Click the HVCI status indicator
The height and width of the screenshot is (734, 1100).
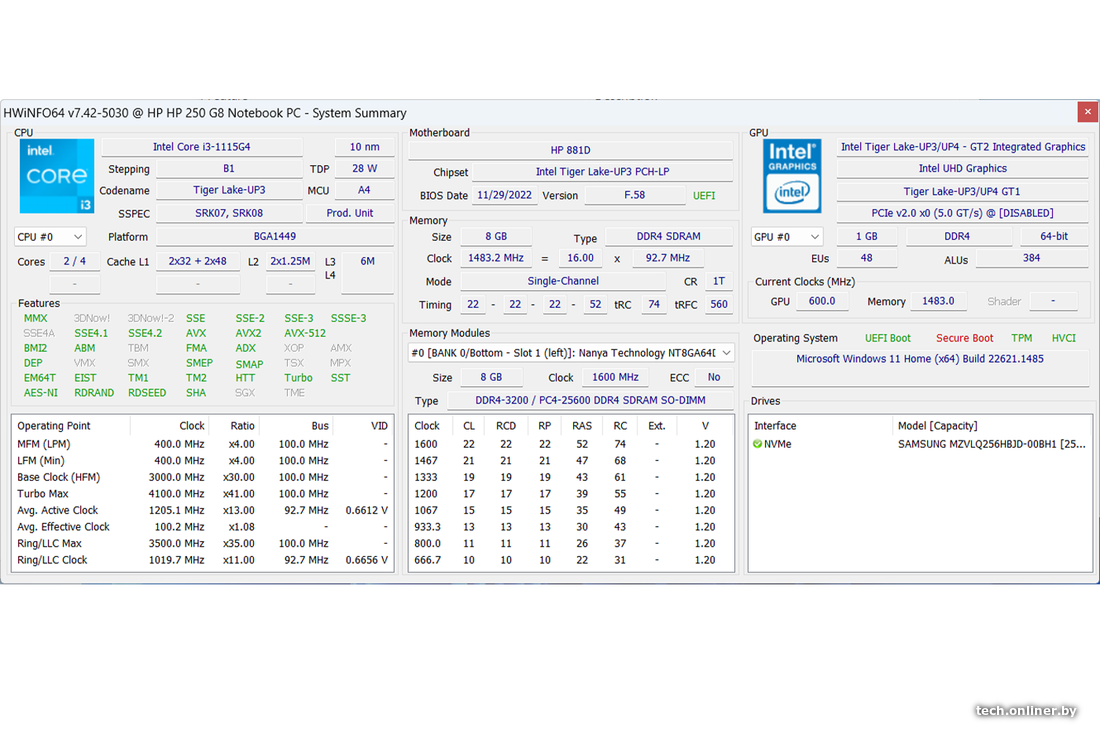[1063, 338]
